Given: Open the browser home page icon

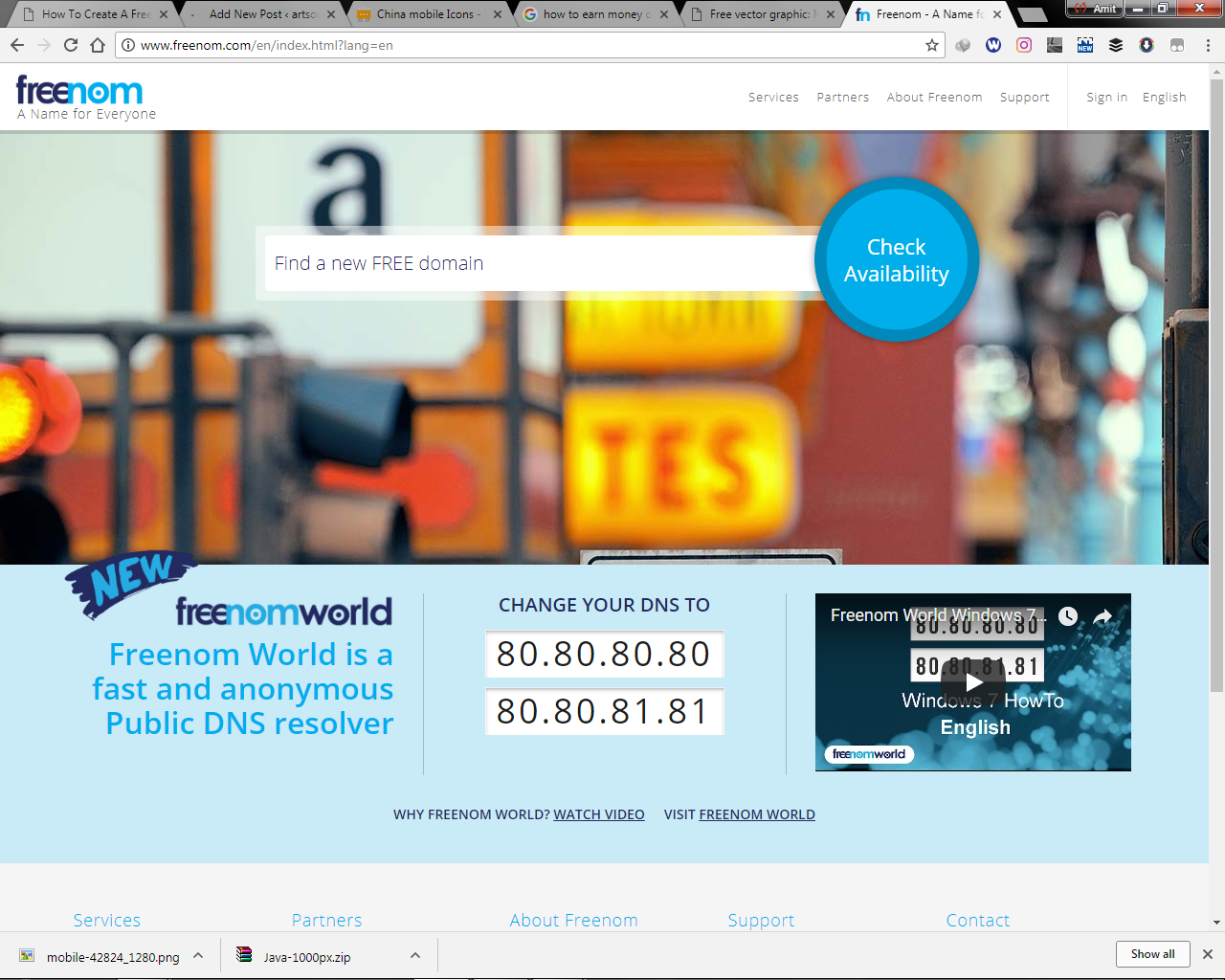Looking at the screenshot, I should (98, 45).
